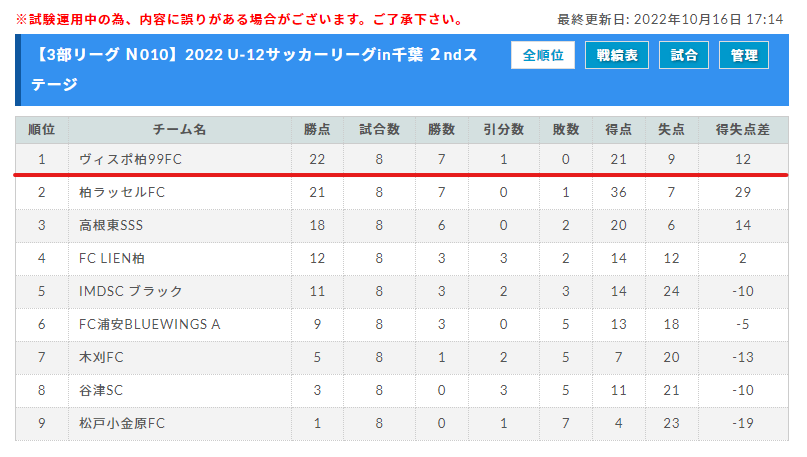Open the 試合 tab

click(x=683, y=55)
